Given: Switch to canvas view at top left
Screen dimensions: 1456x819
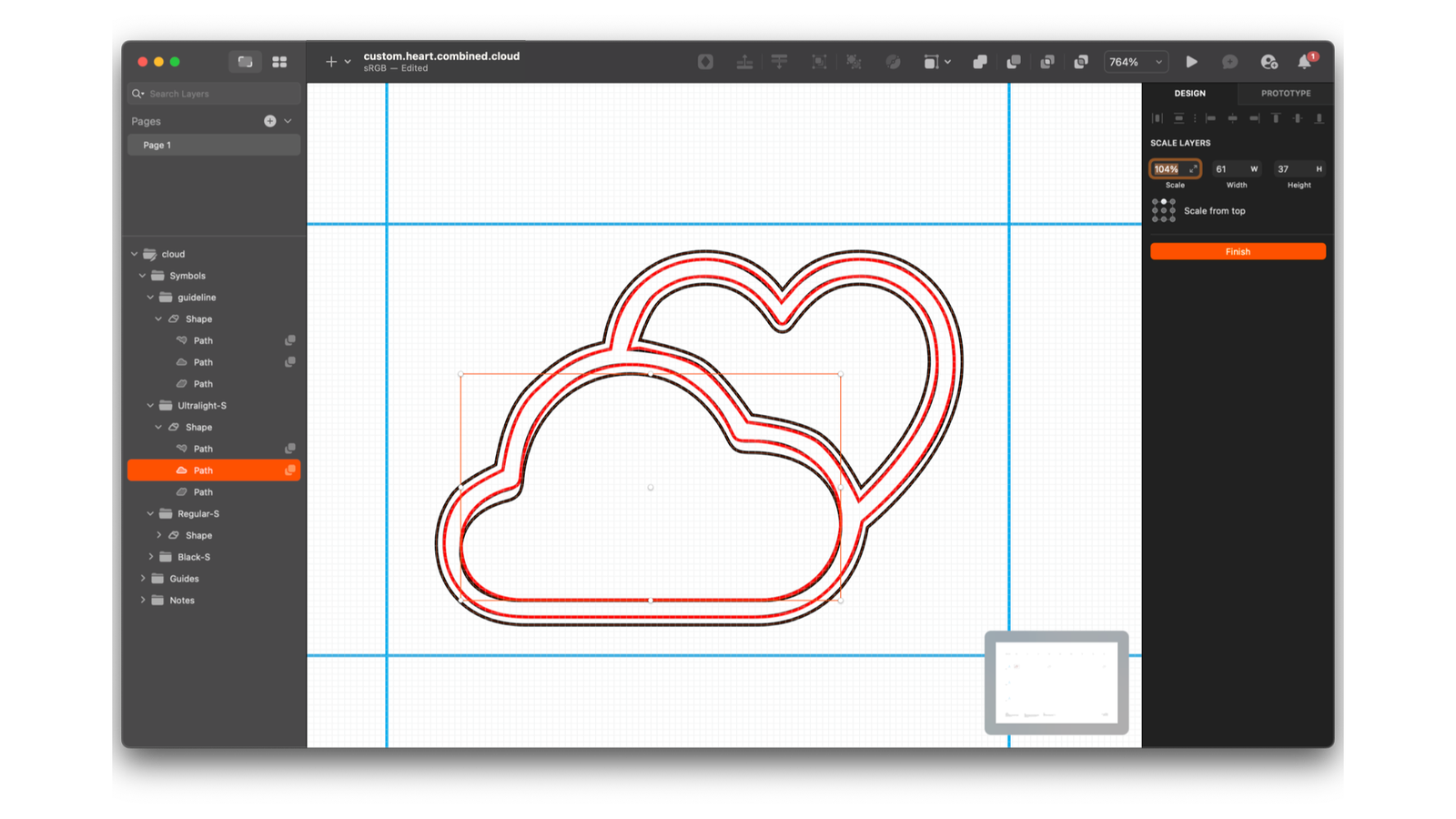Looking at the screenshot, I should [244, 61].
